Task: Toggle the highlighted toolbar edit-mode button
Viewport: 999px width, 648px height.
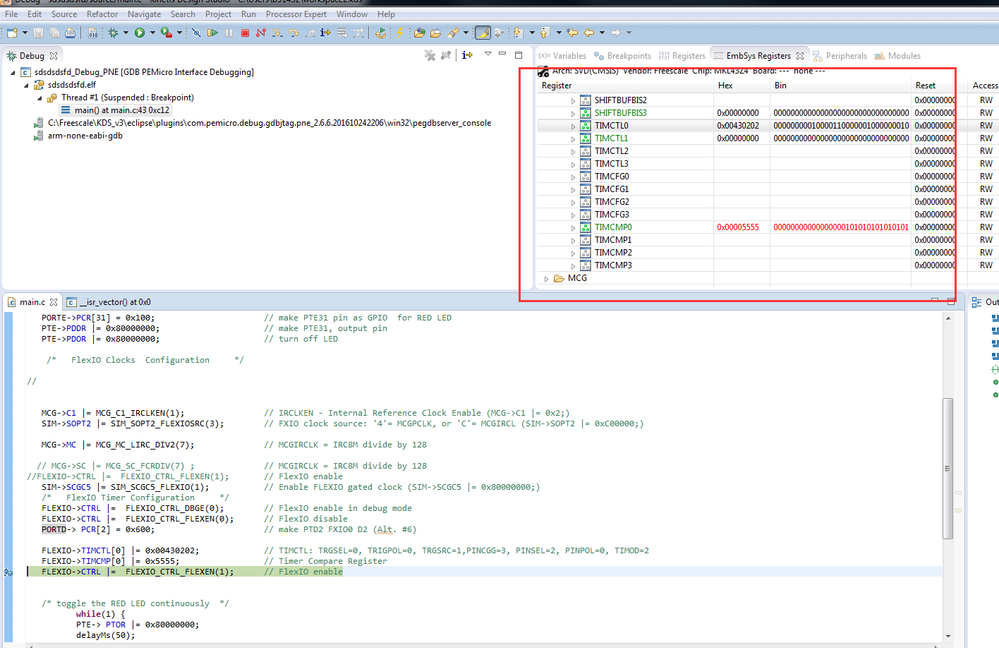Action: (482, 33)
